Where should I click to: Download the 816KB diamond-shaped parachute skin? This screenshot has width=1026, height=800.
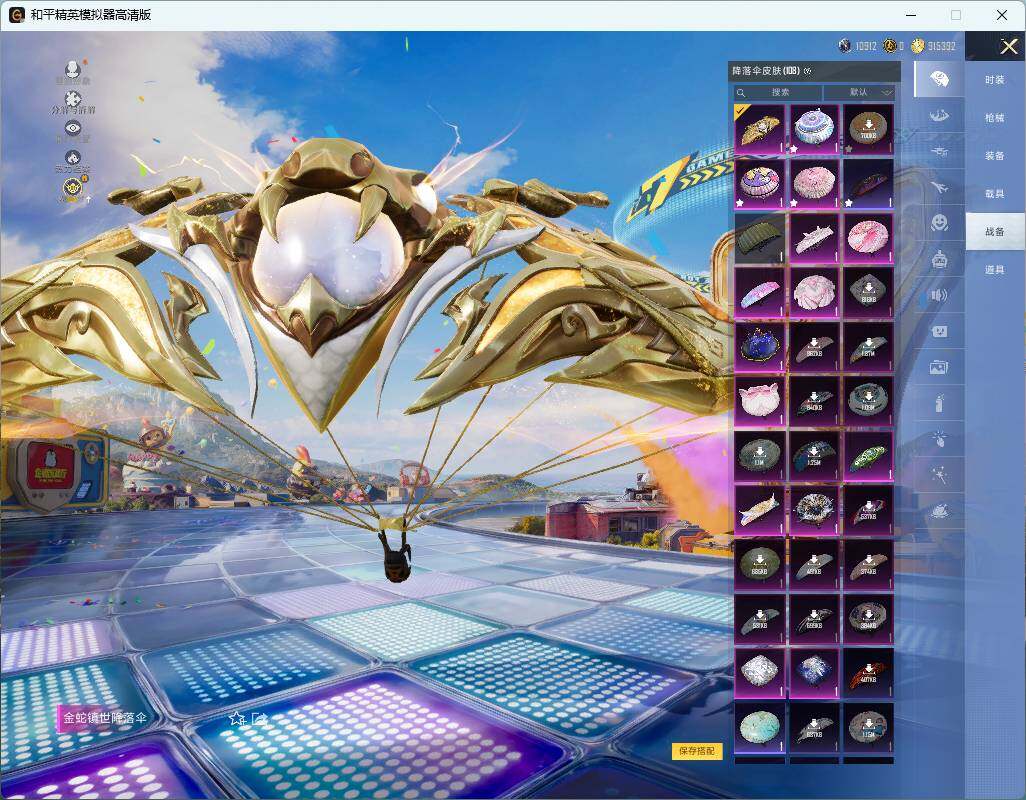tap(868, 292)
